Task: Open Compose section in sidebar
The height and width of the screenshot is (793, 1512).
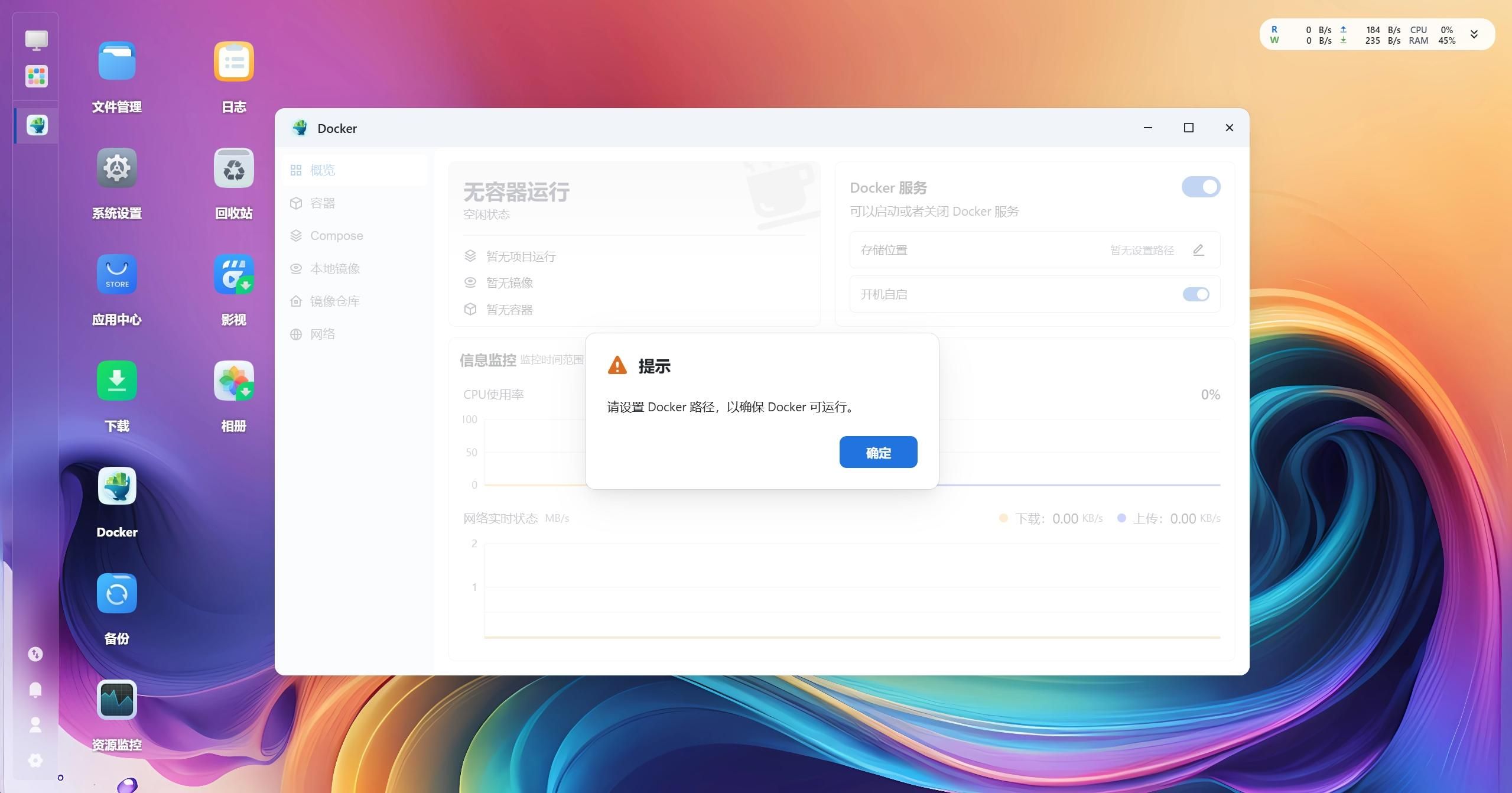Action: (x=355, y=236)
